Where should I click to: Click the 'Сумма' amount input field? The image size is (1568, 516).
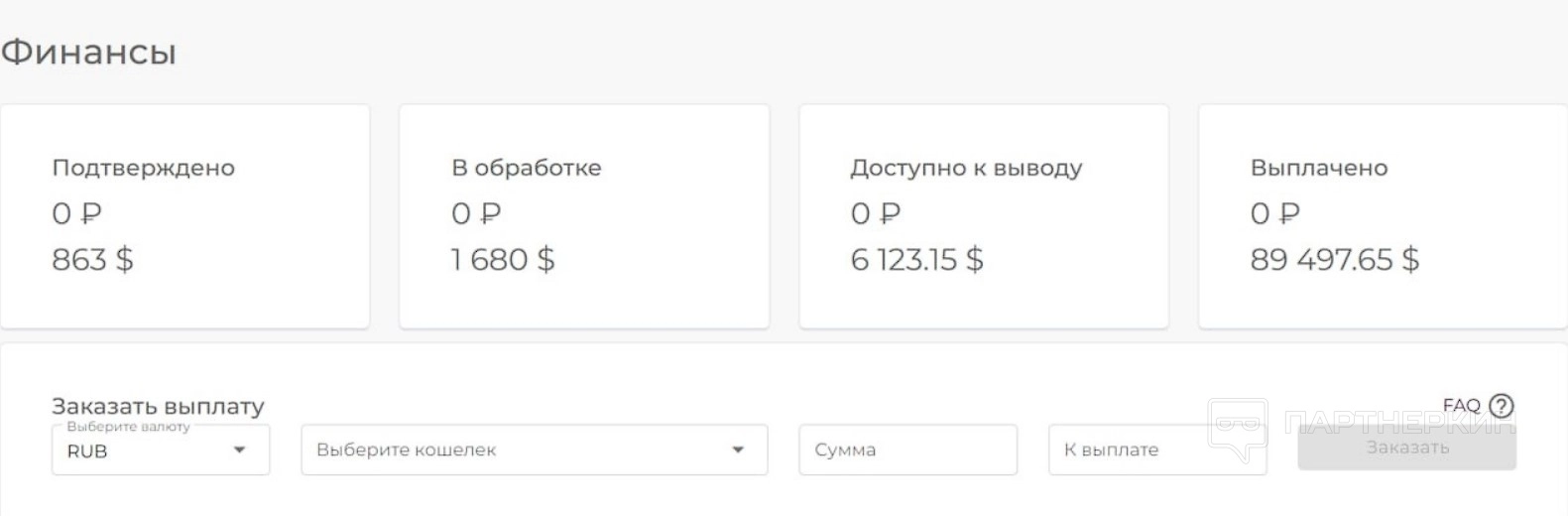(907, 450)
